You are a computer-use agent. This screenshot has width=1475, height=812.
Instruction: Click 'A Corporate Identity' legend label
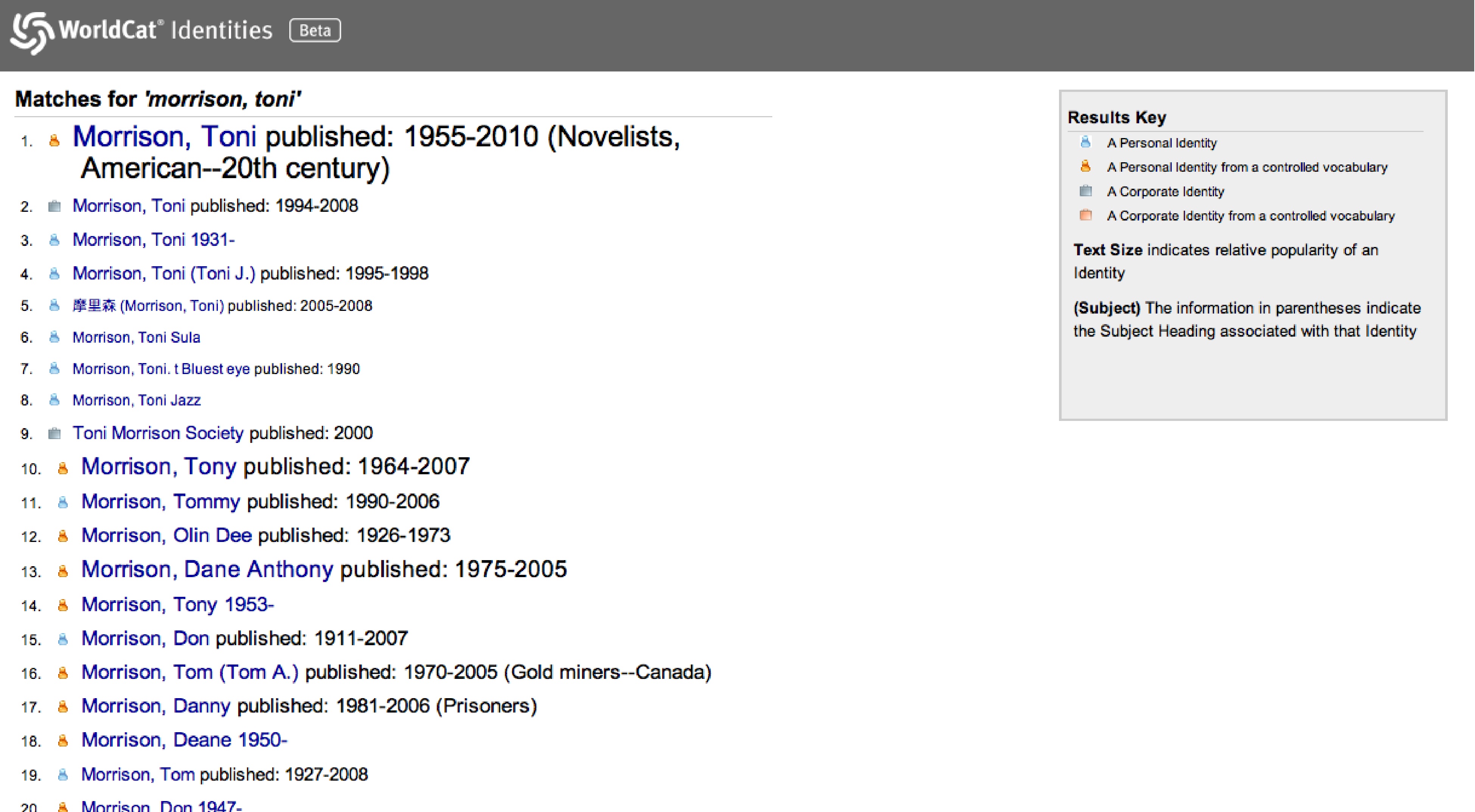coord(1165,192)
